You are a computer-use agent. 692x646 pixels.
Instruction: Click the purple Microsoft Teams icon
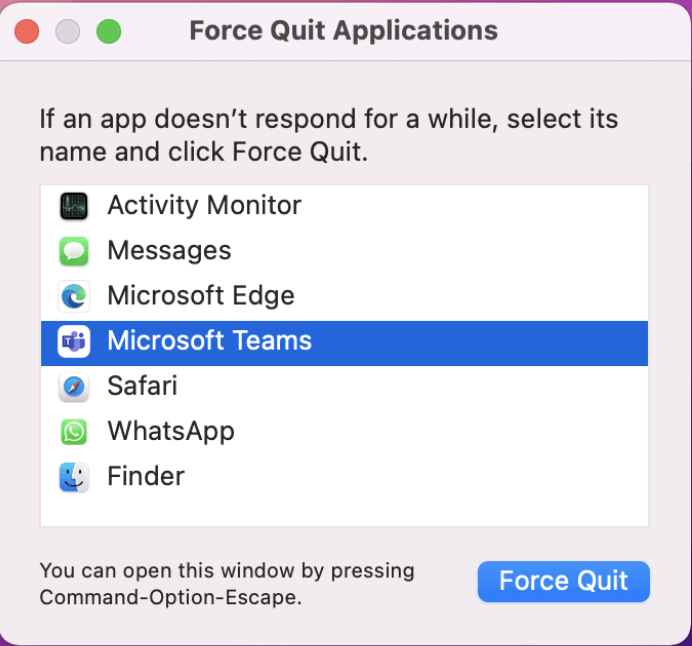click(x=74, y=341)
